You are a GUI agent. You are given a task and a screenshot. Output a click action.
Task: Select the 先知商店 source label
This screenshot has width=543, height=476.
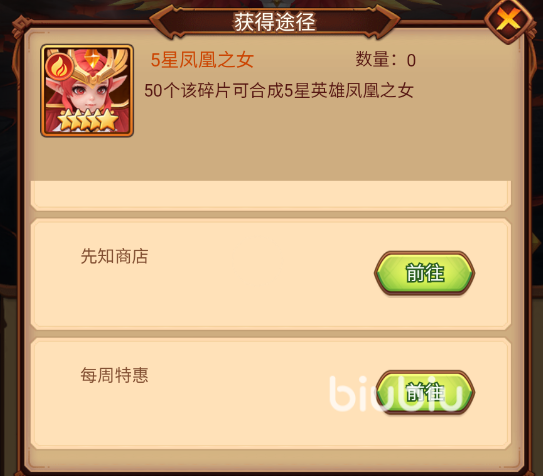tap(114, 256)
